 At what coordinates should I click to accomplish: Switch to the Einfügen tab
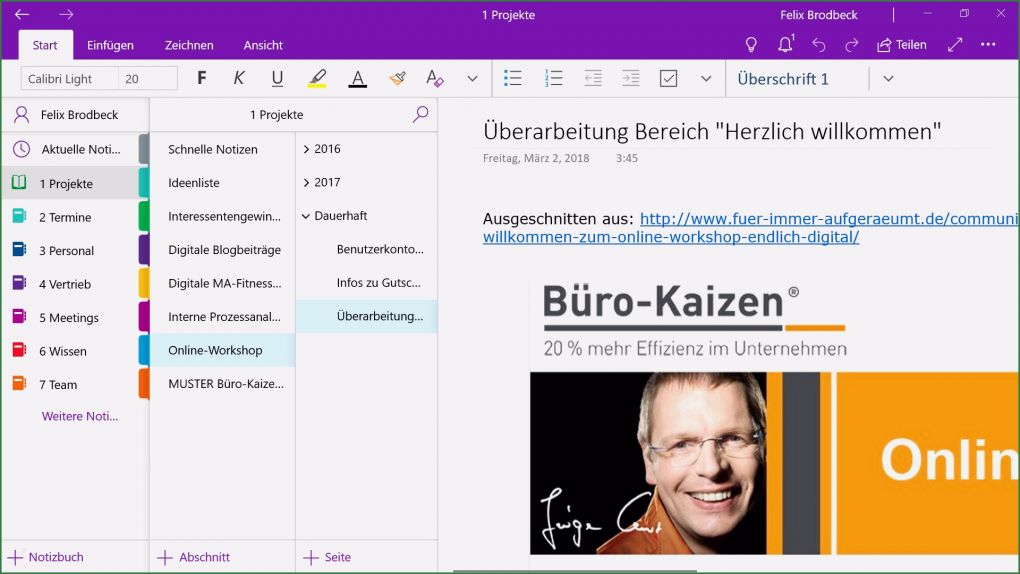(110, 45)
